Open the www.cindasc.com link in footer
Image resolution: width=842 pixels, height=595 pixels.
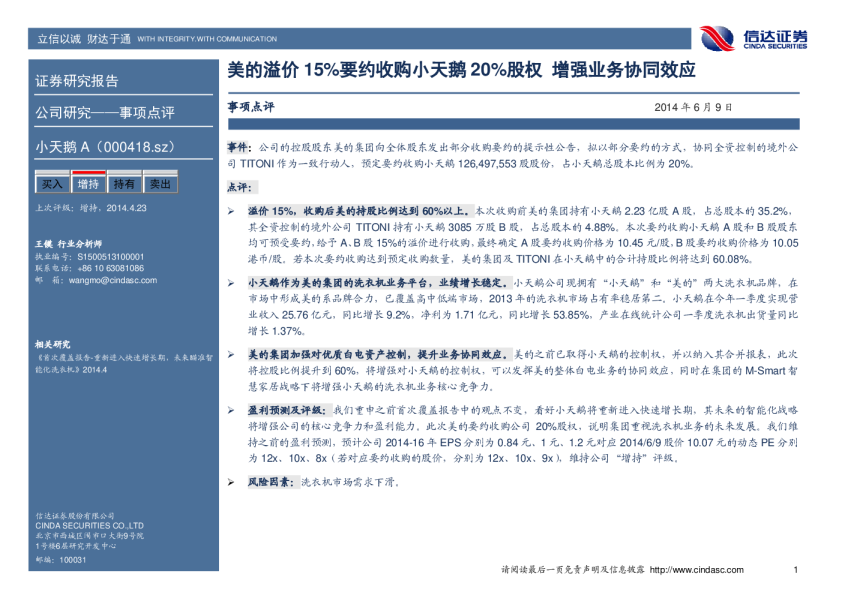point(696,570)
